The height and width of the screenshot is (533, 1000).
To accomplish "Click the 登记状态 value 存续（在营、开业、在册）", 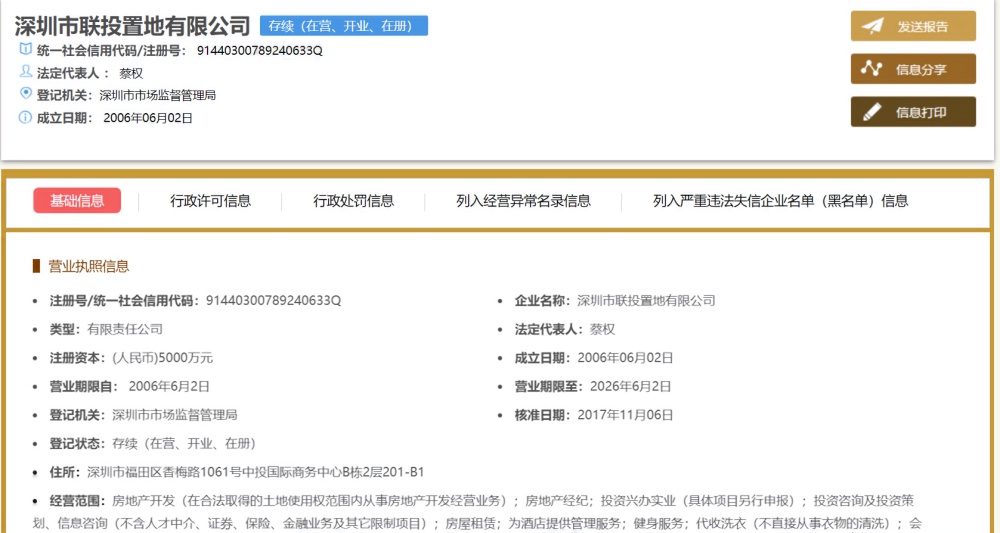I will [184, 444].
